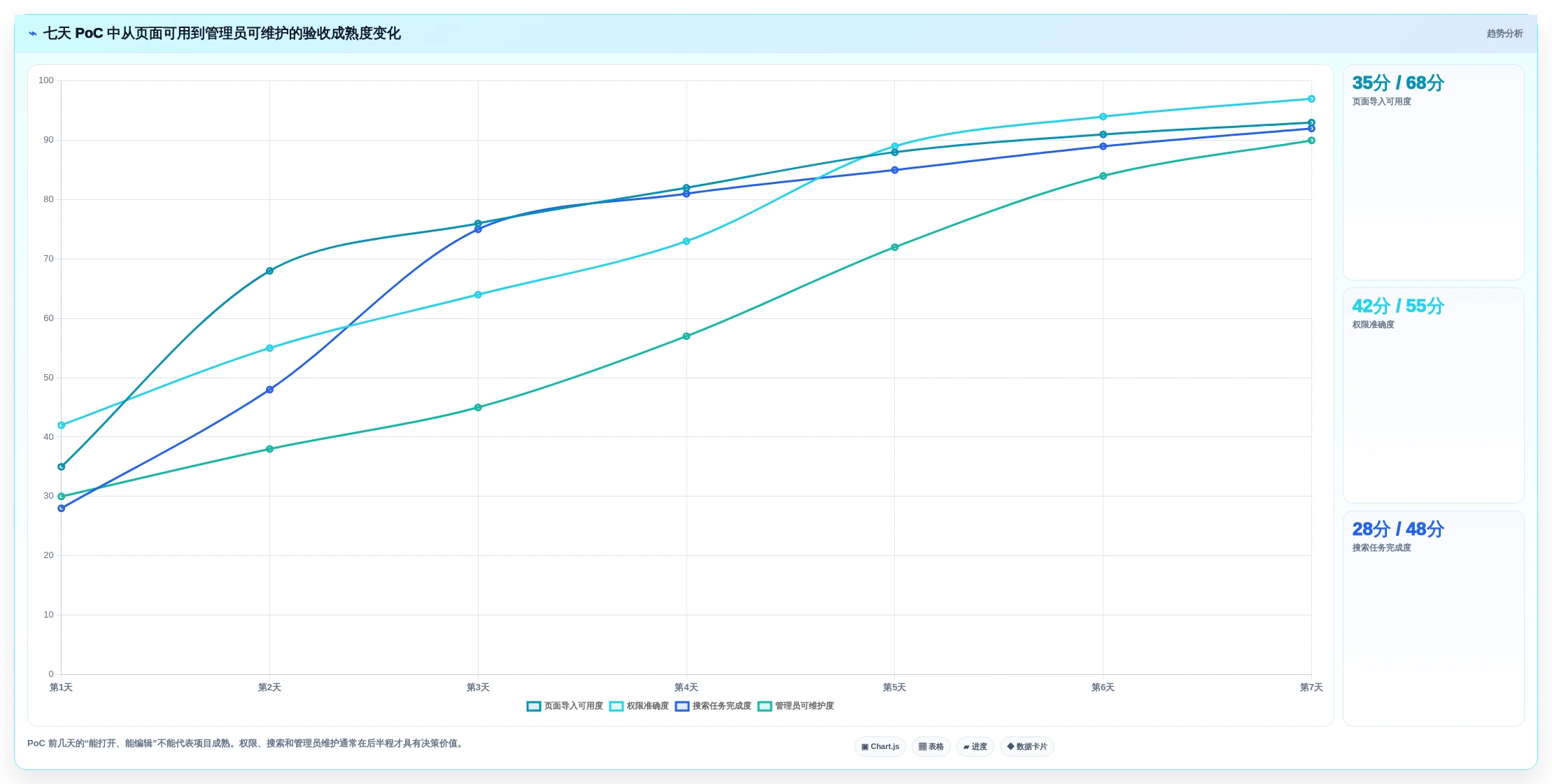Select 页面导入可用度 point at 第2天 (68)
This screenshot has width=1552, height=784.
click(x=269, y=271)
